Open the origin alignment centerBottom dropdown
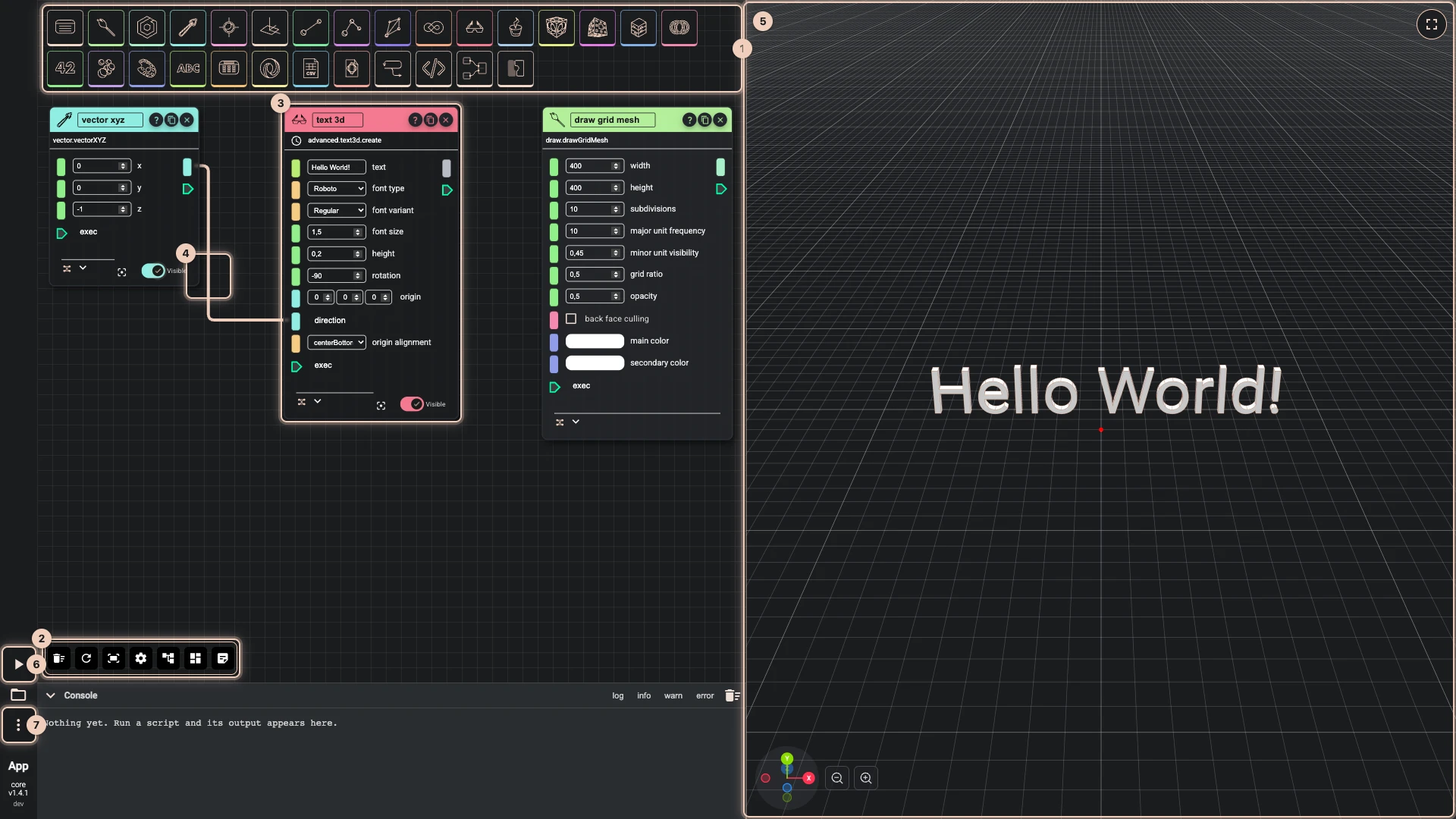The height and width of the screenshot is (819, 1456). click(x=337, y=343)
